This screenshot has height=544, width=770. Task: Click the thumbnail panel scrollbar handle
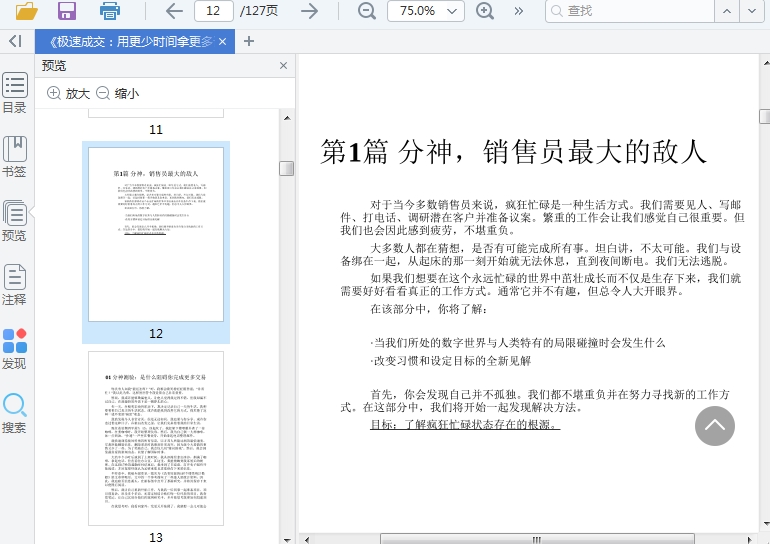[287, 168]
